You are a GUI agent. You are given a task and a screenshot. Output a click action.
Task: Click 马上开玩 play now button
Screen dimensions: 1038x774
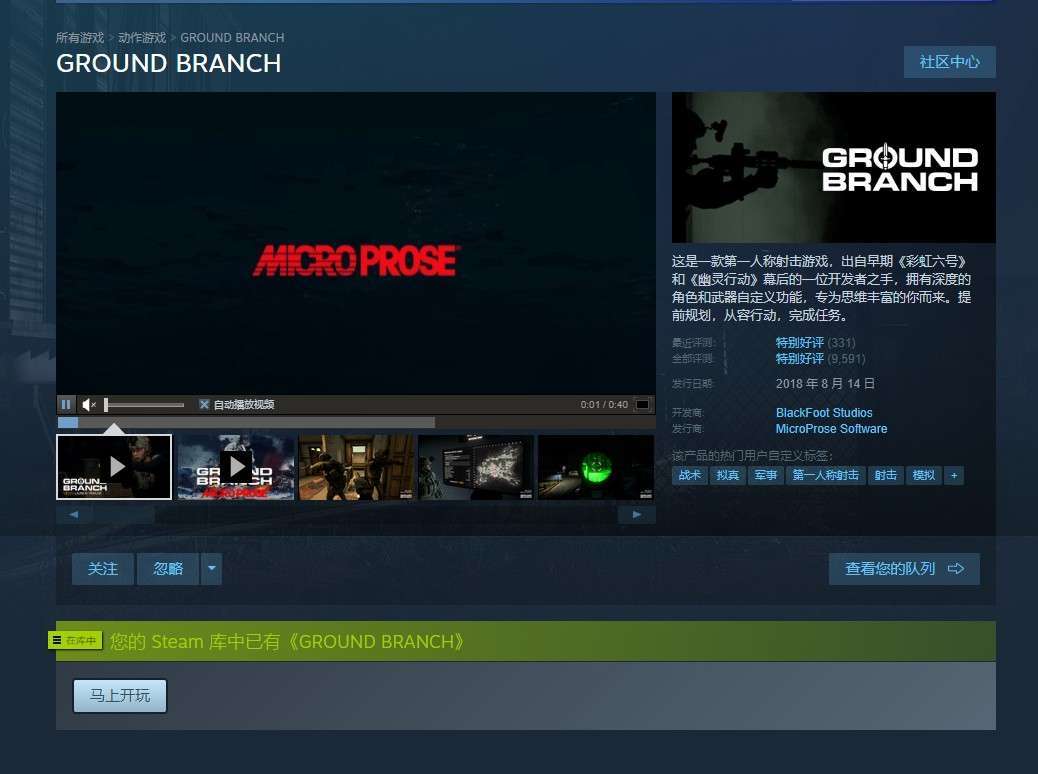tap(120, 695)
